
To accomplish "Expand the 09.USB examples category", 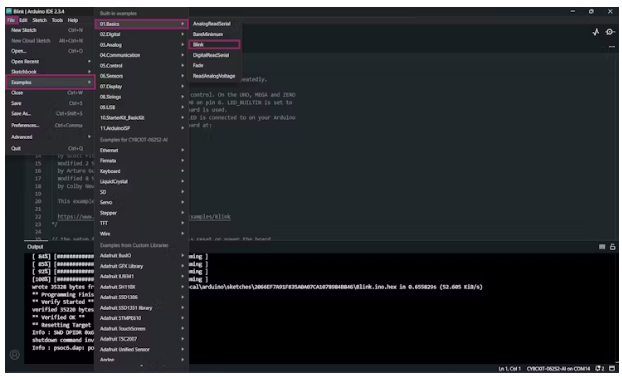I will tap(142, 108).
